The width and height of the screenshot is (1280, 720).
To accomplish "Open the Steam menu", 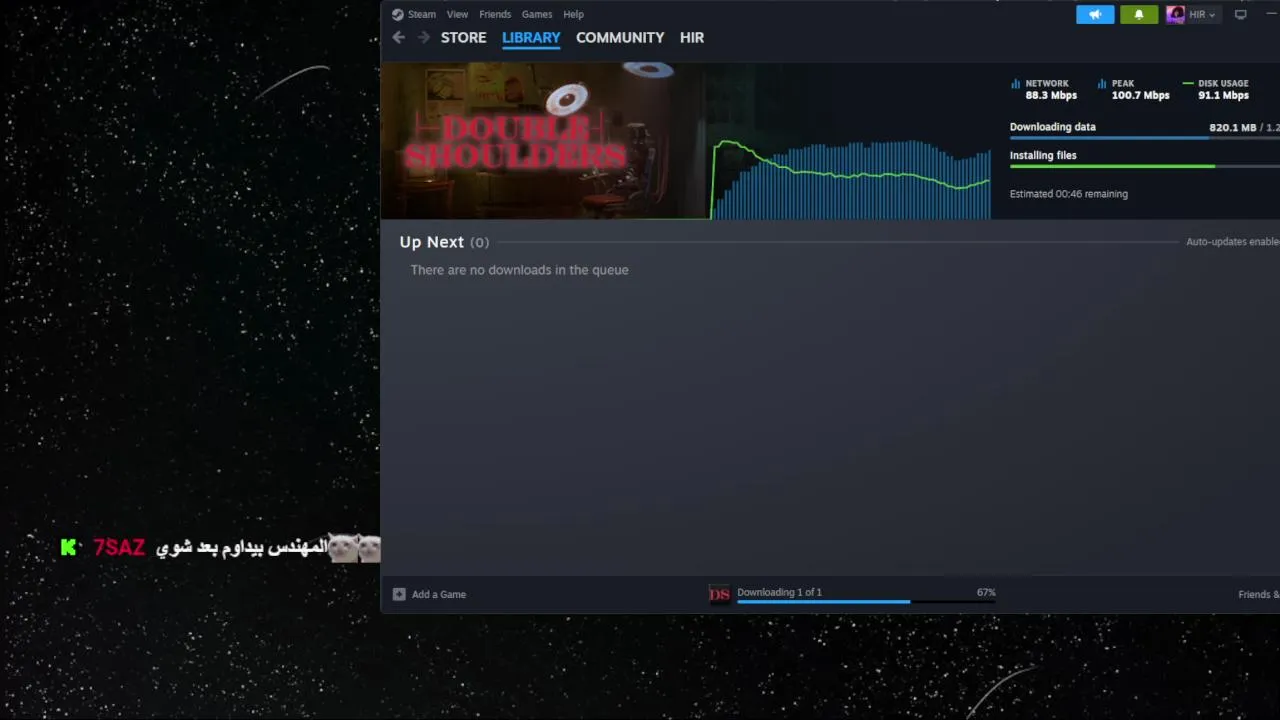I will 421,14.
